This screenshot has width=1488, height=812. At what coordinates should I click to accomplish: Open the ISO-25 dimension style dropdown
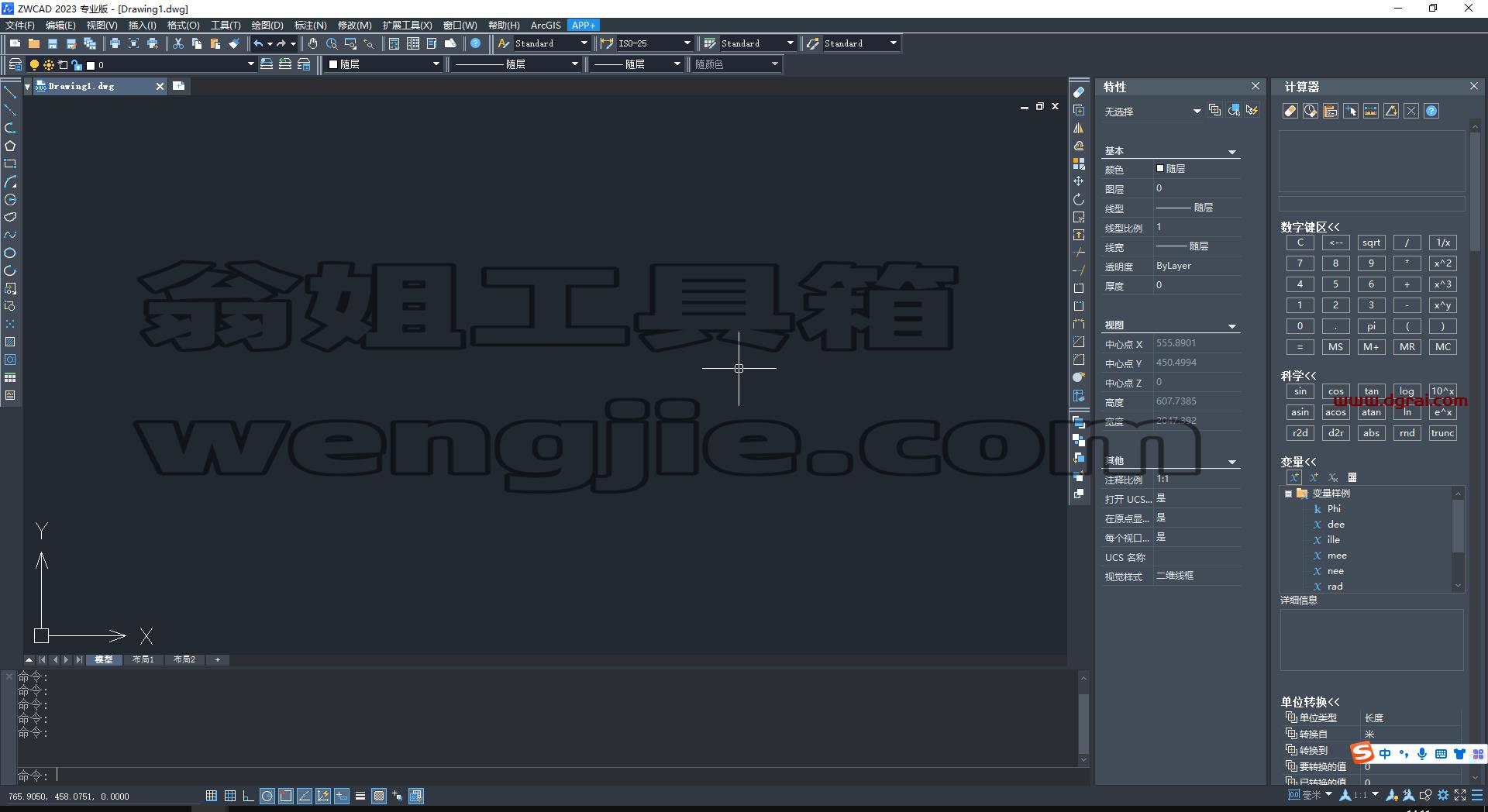pyautogui.click(x=687, y=43)
